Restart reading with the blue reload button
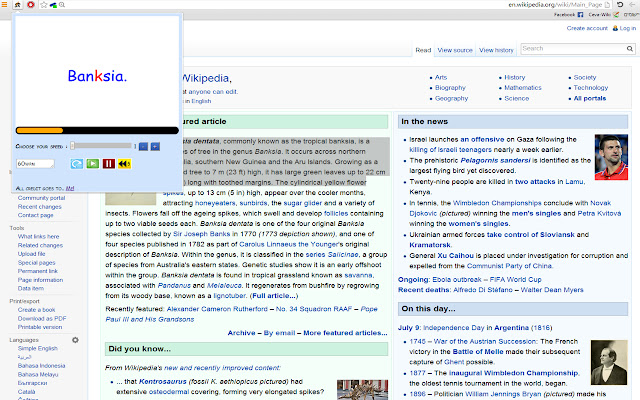640x400 pixels. click(76, 164)
